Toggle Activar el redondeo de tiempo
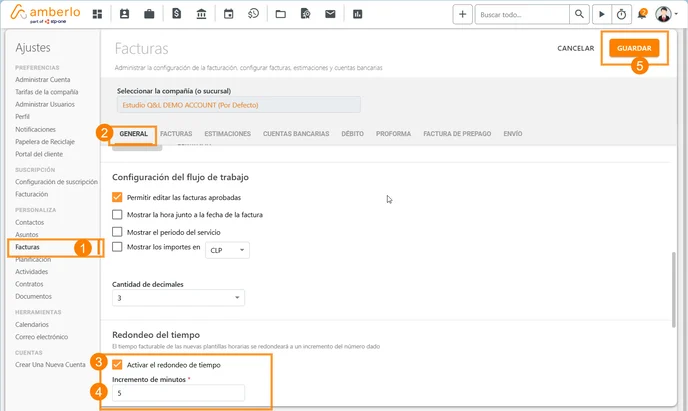Image resolution: width=688 pixels, height=411 pixels. pyautogui.click(x=117, y=365)
